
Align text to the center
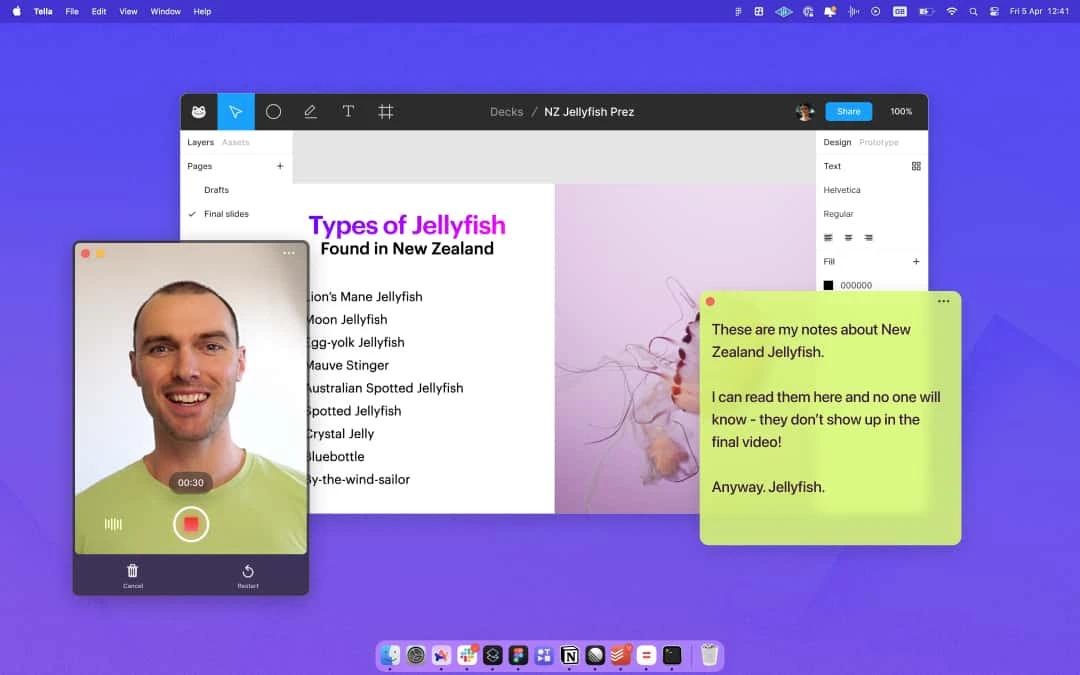click(848, 238)
